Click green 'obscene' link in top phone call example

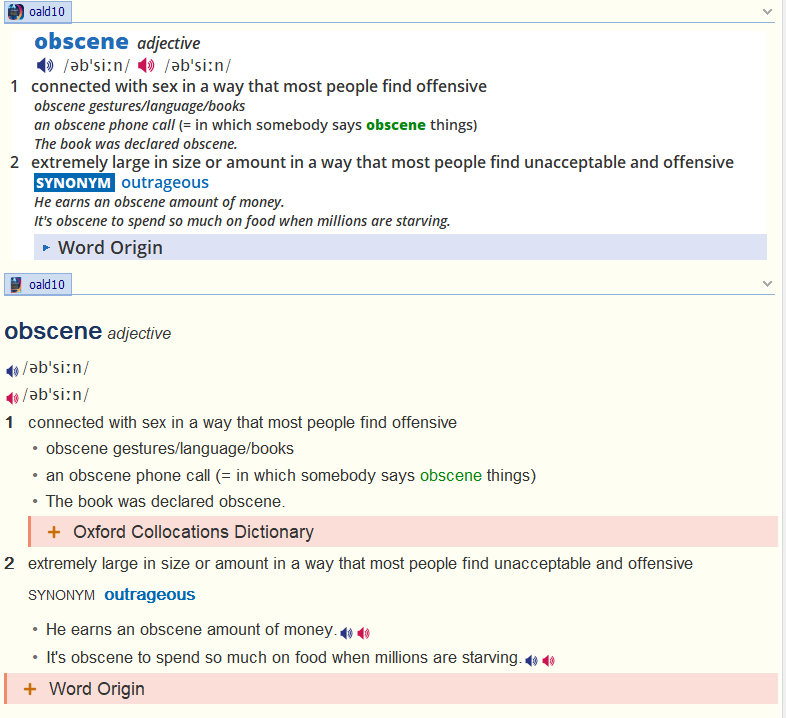396,125
